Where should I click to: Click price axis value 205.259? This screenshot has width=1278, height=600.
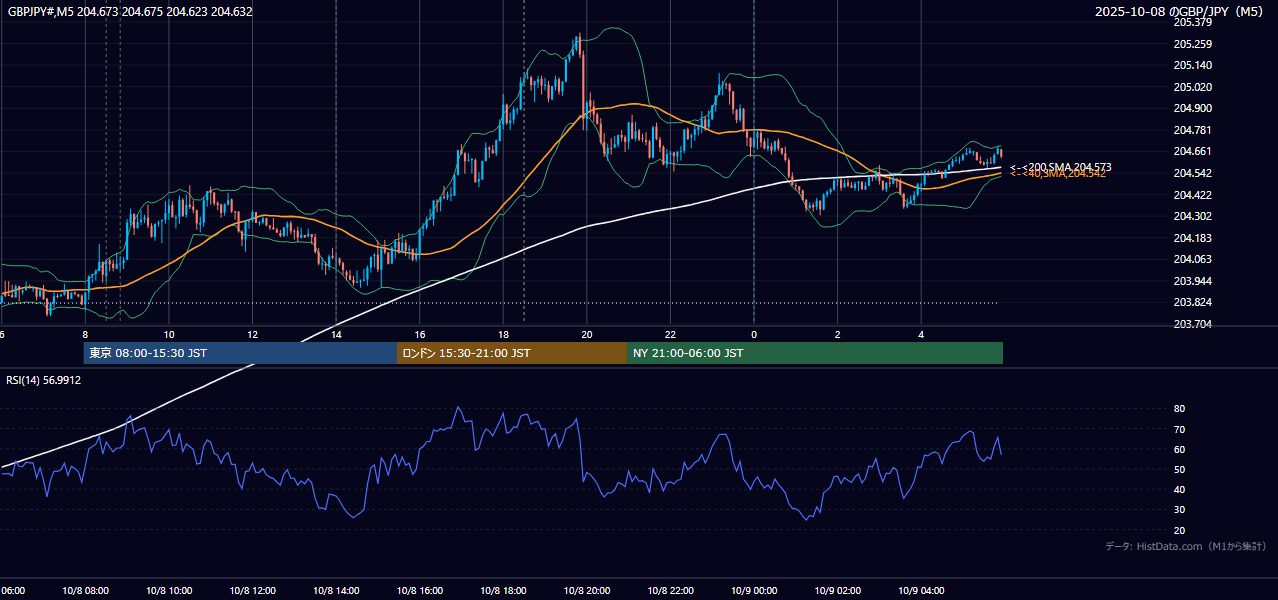pos(1192,44)
